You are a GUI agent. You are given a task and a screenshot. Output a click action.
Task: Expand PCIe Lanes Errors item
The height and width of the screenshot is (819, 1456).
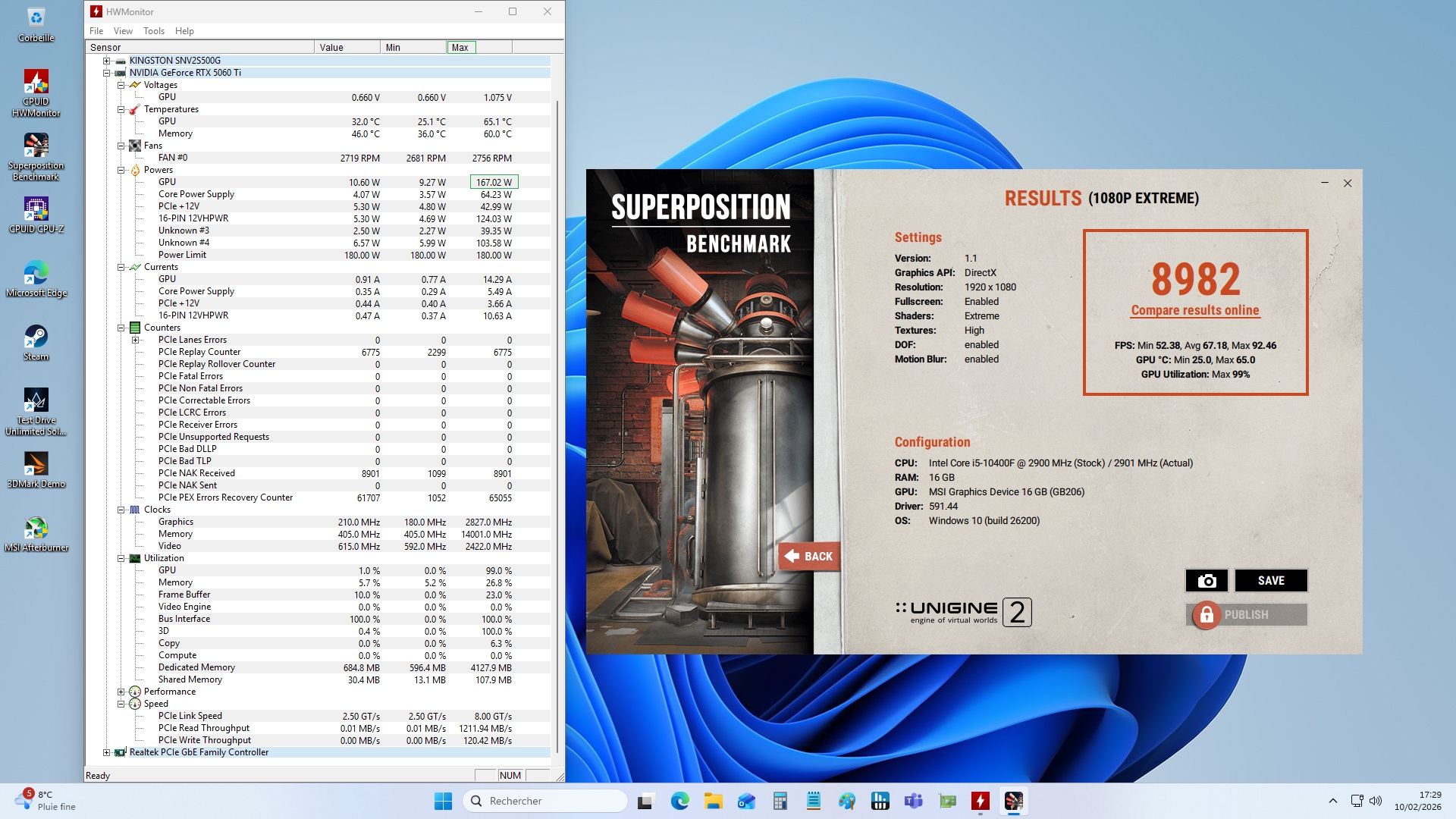point(136,340)
